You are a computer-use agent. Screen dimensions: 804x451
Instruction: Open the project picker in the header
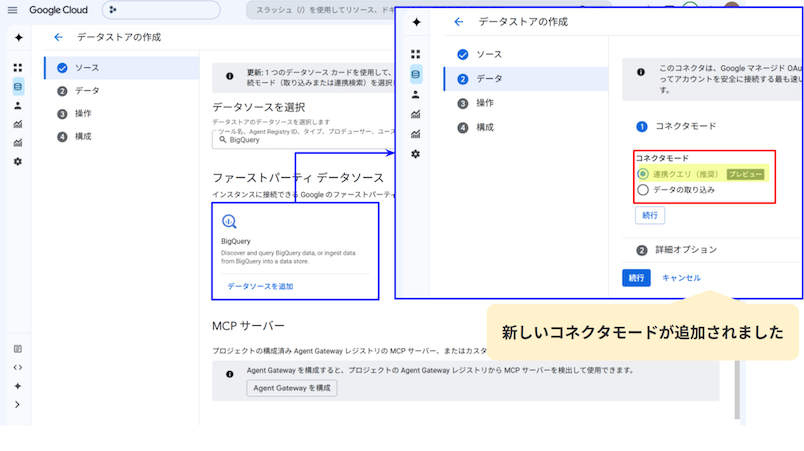pos(161,10)
